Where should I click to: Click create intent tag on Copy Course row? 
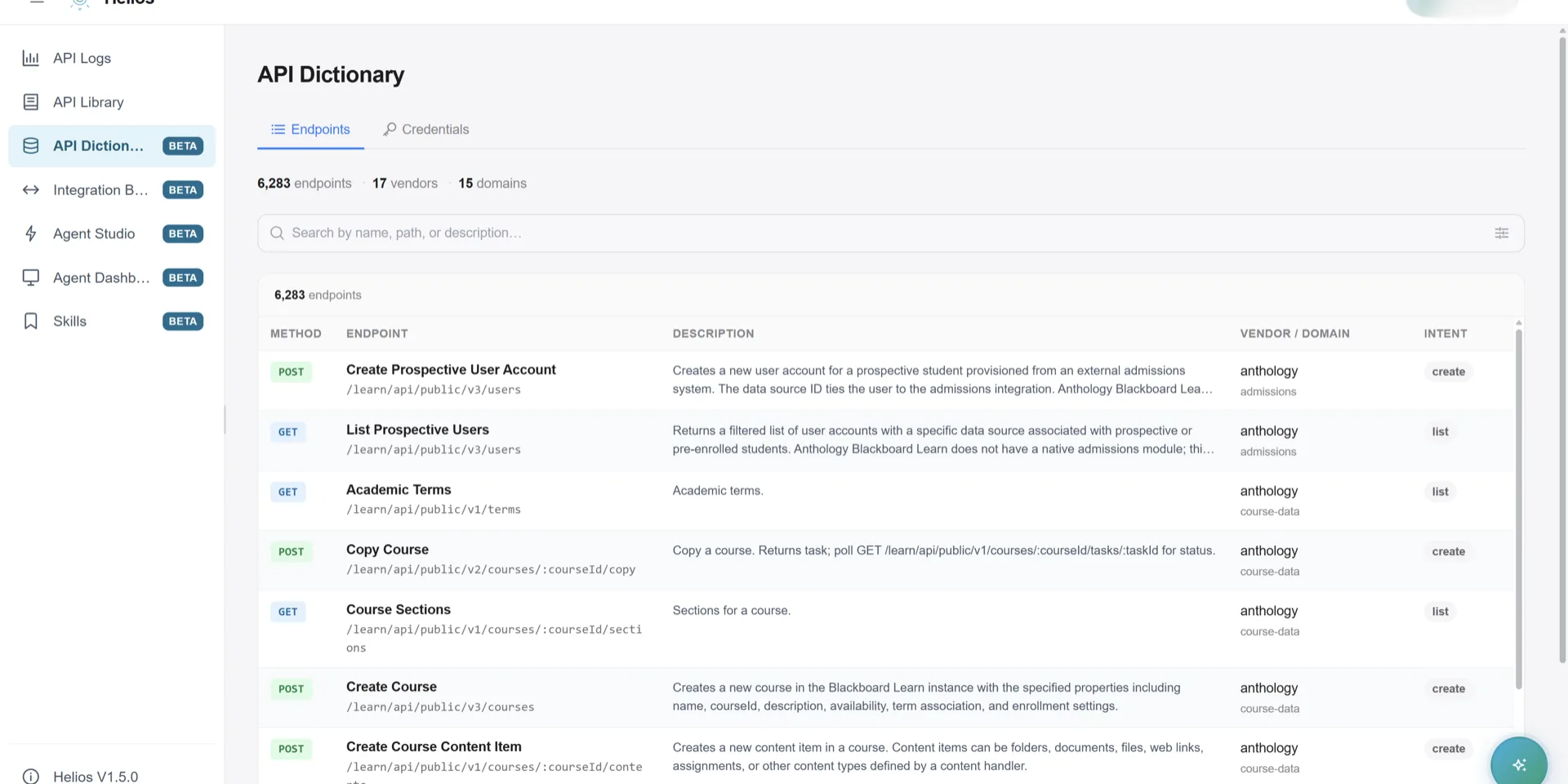1448,552
